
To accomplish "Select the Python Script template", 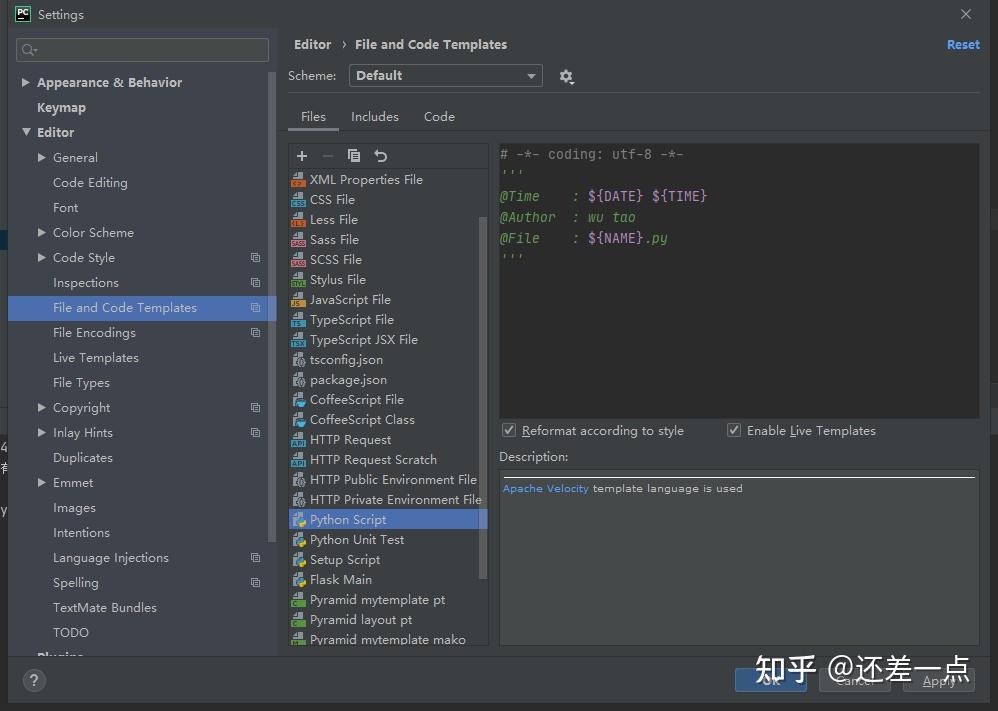I will tap(388, 519).
